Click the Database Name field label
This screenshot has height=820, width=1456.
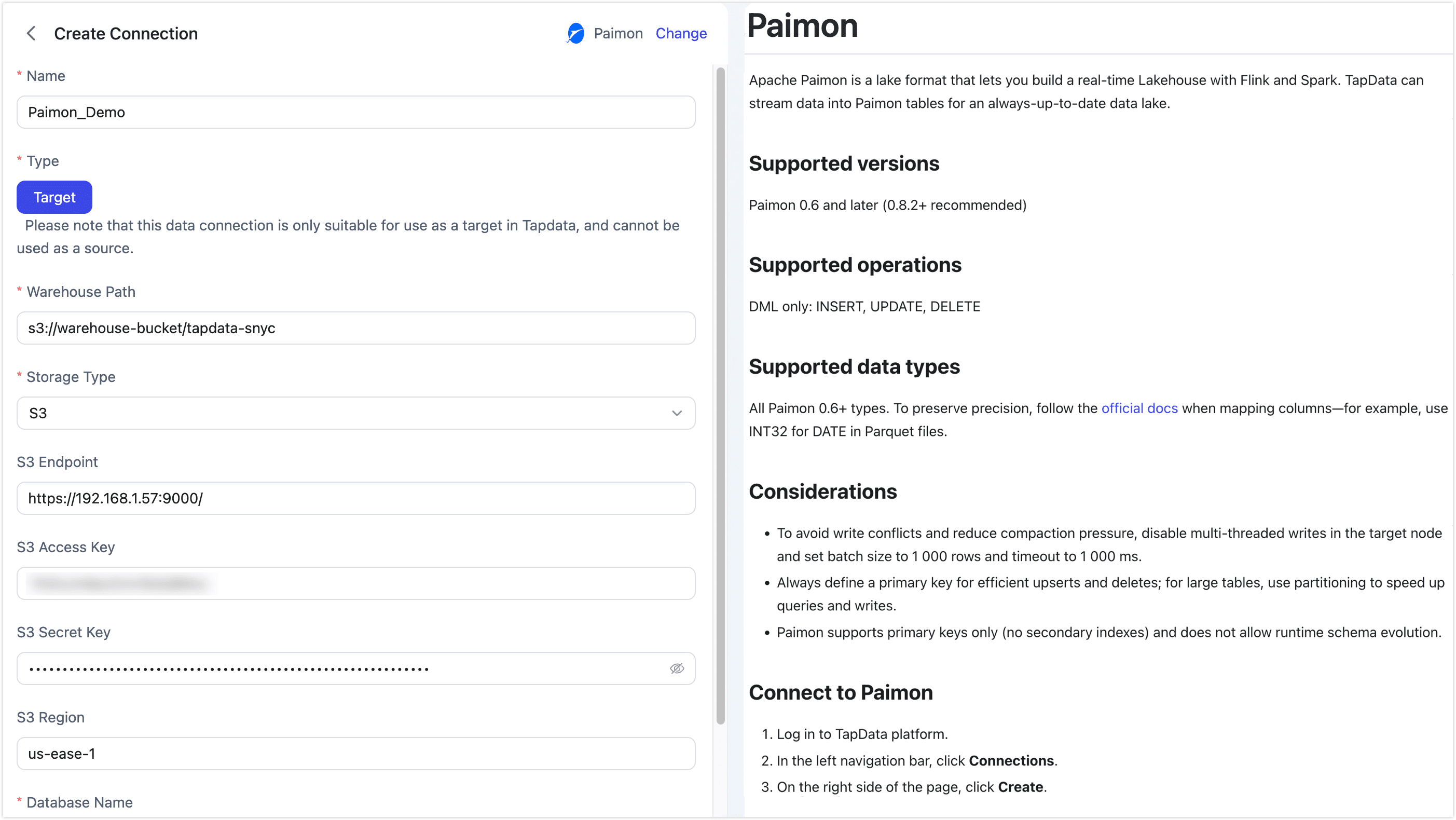click(x=78, y=802)
